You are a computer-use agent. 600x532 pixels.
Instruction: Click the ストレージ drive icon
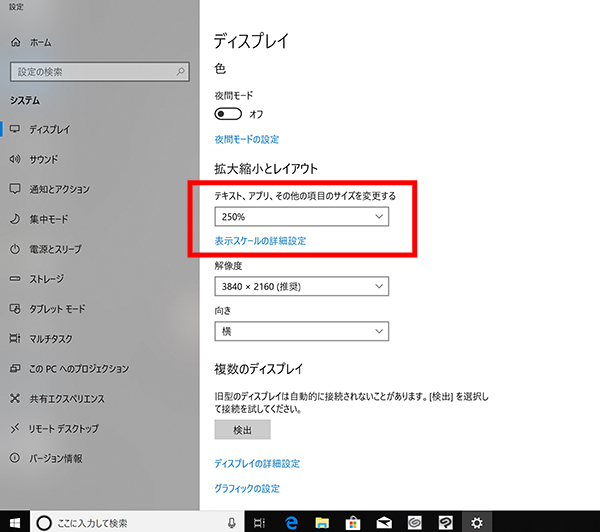[15, 279]
